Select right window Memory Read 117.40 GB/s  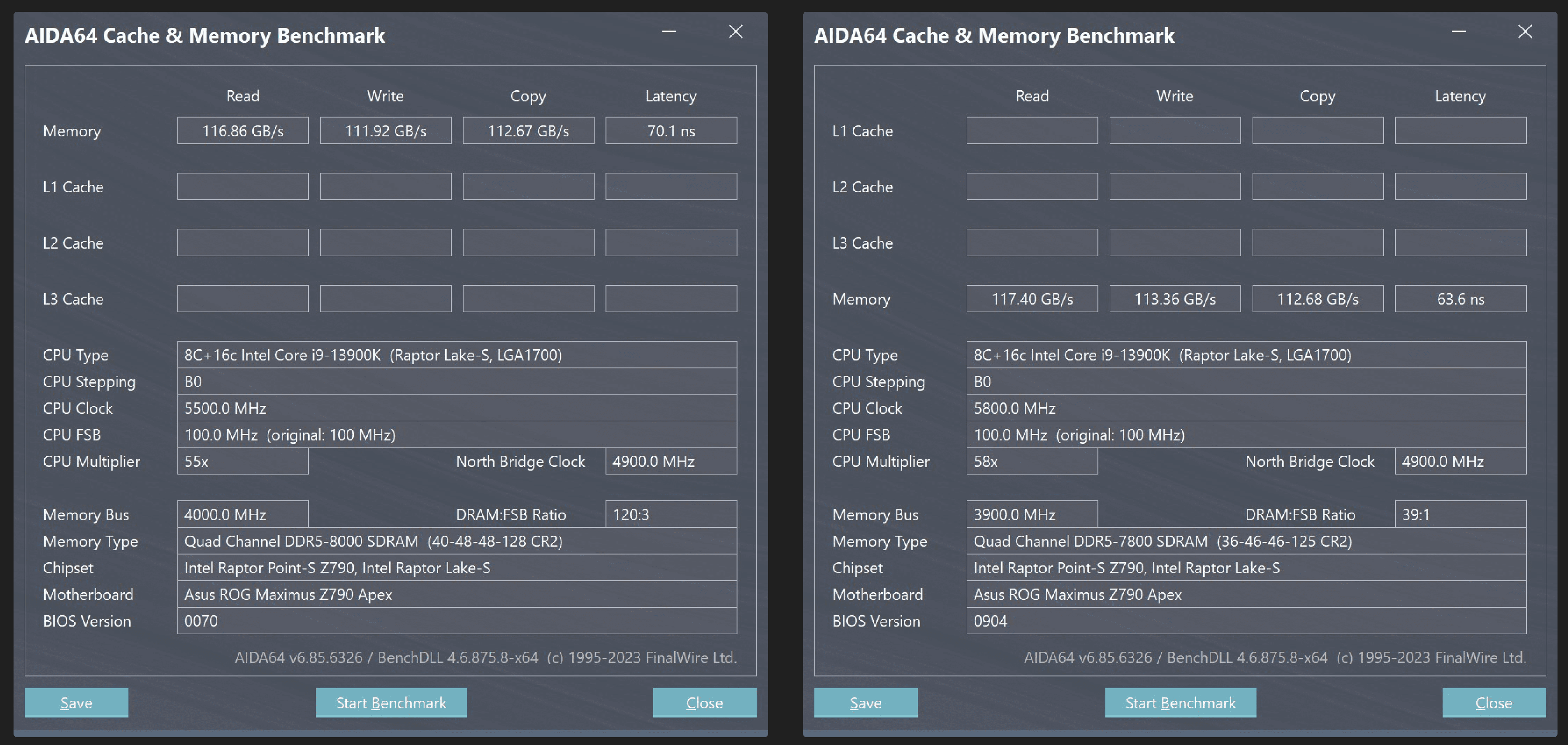(x=1032, y=298)
